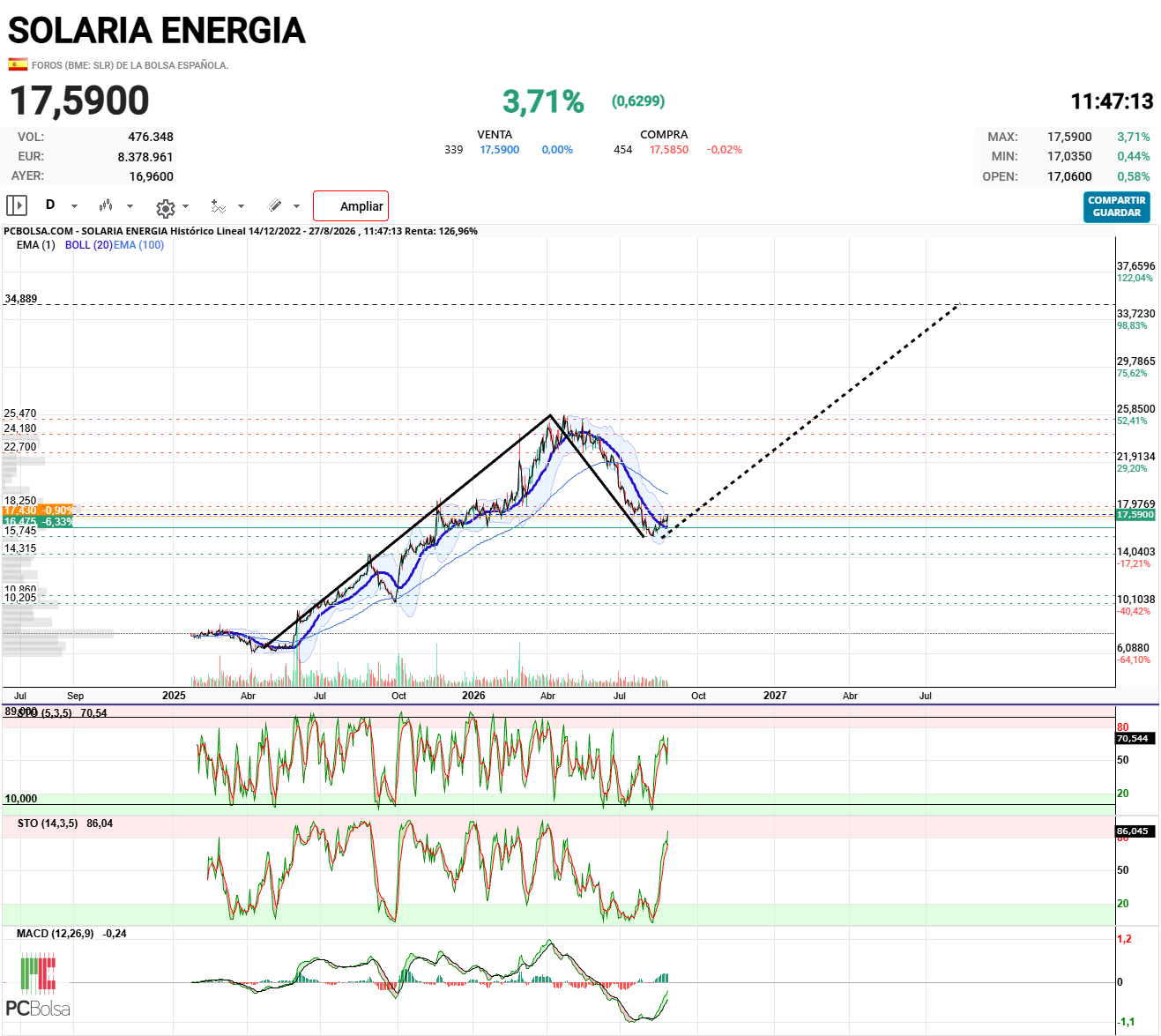Click the Spanish flag icon
The height and width of the screenshot is (1036, 1161).
pos(17,64)
